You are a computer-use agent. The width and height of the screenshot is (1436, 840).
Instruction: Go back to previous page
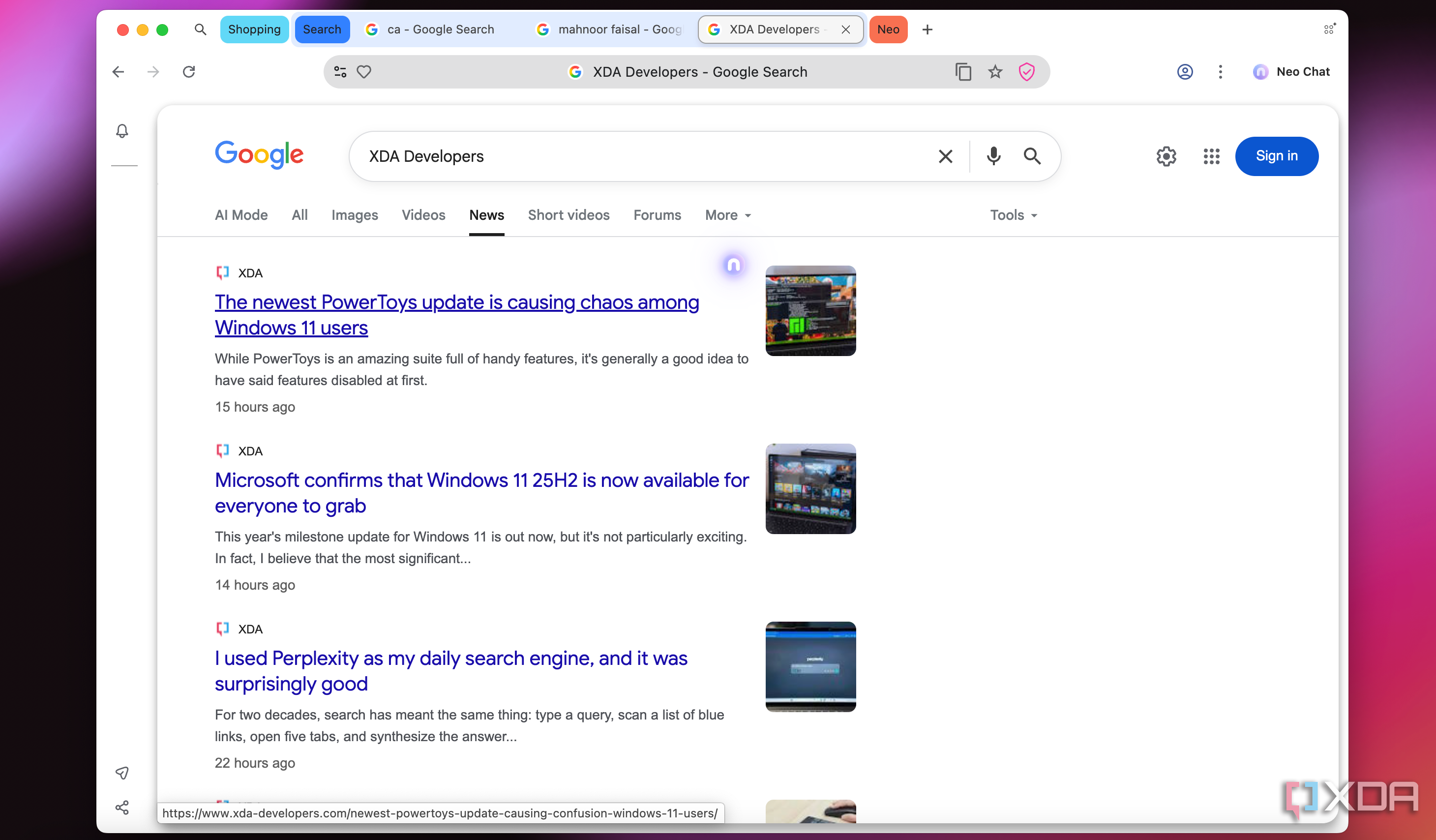coord(118,72)
